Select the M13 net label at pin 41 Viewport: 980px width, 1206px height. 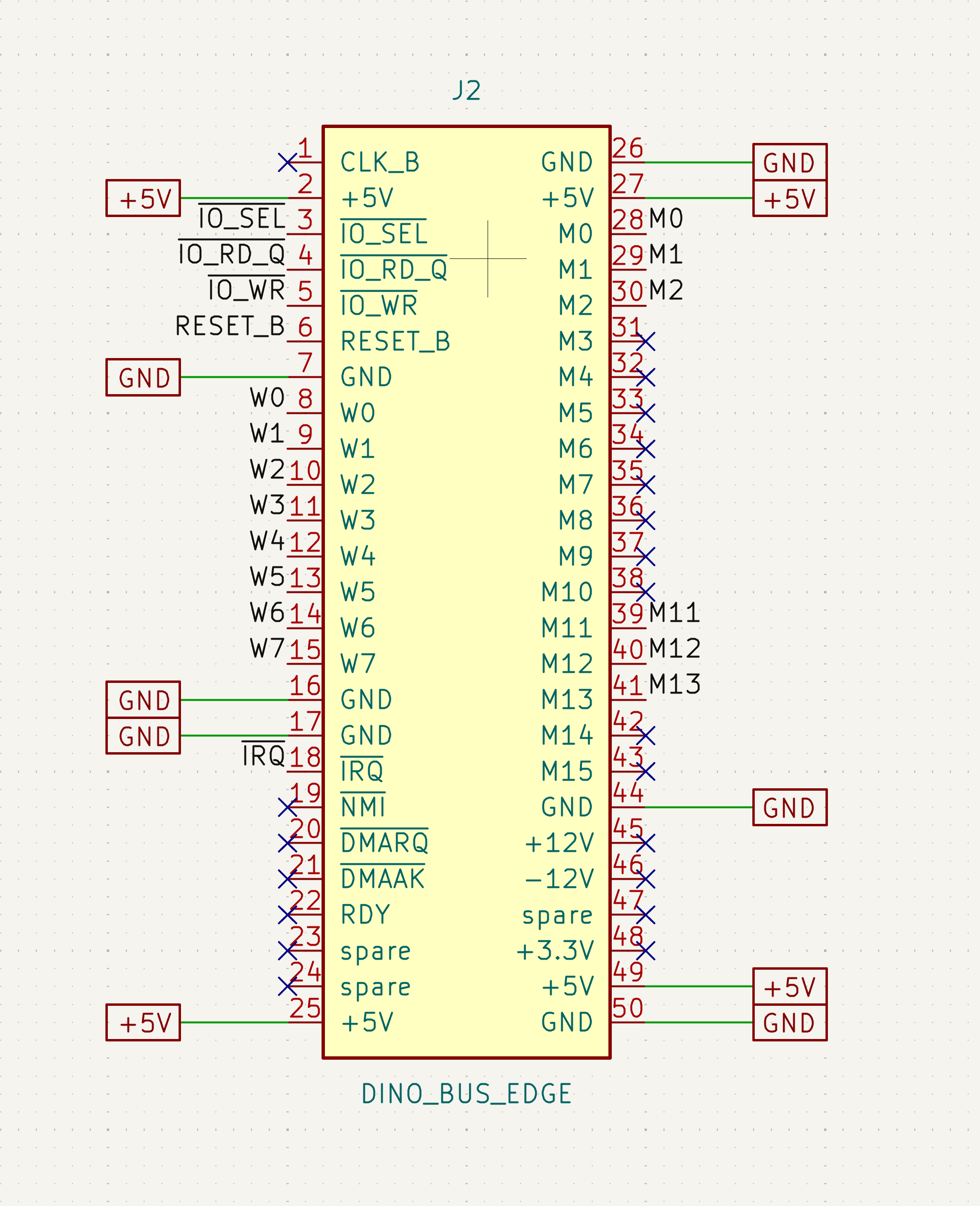(675, 684)
